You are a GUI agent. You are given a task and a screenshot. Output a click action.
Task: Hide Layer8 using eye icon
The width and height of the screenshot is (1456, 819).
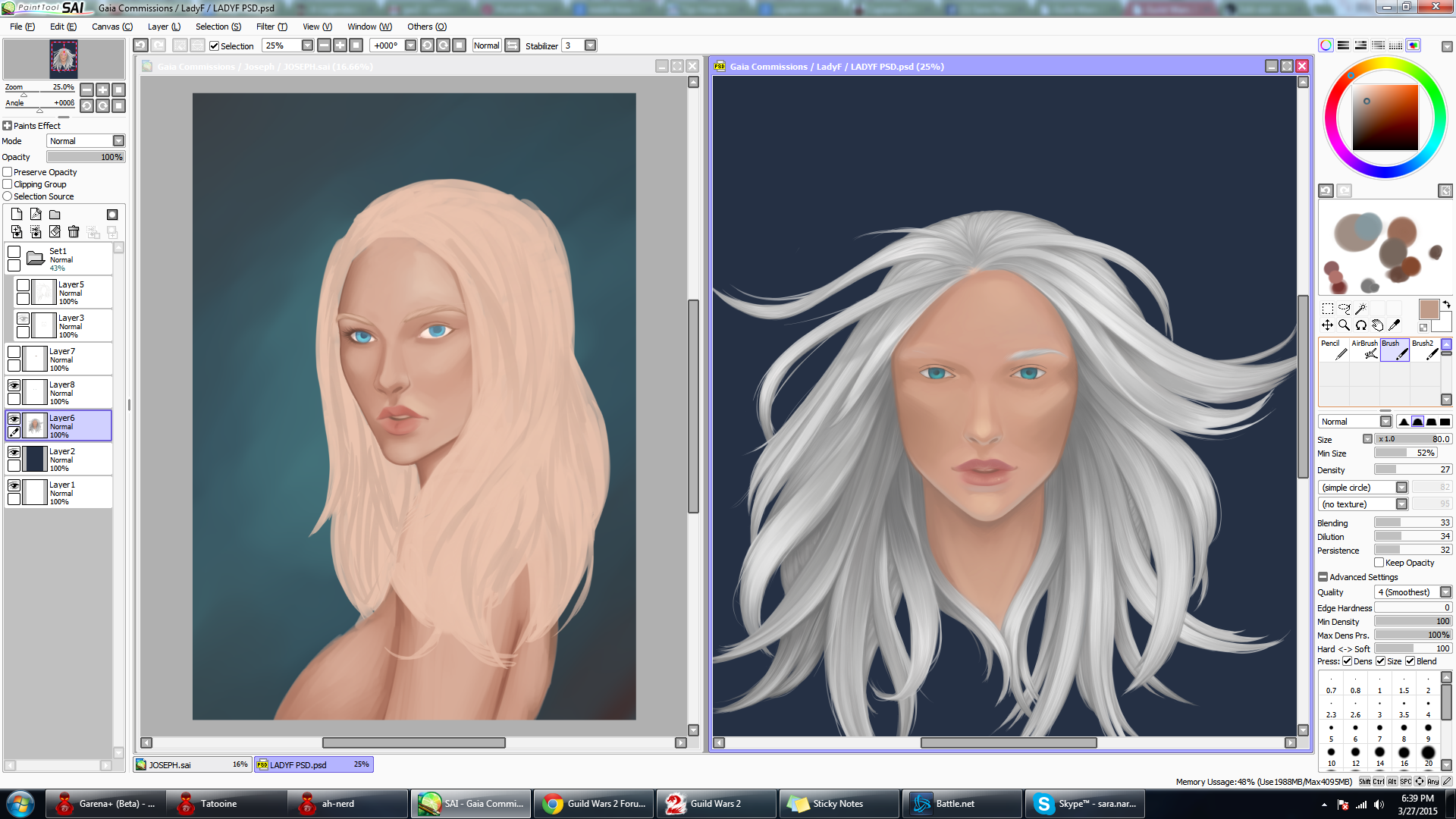tap(14, 385)
